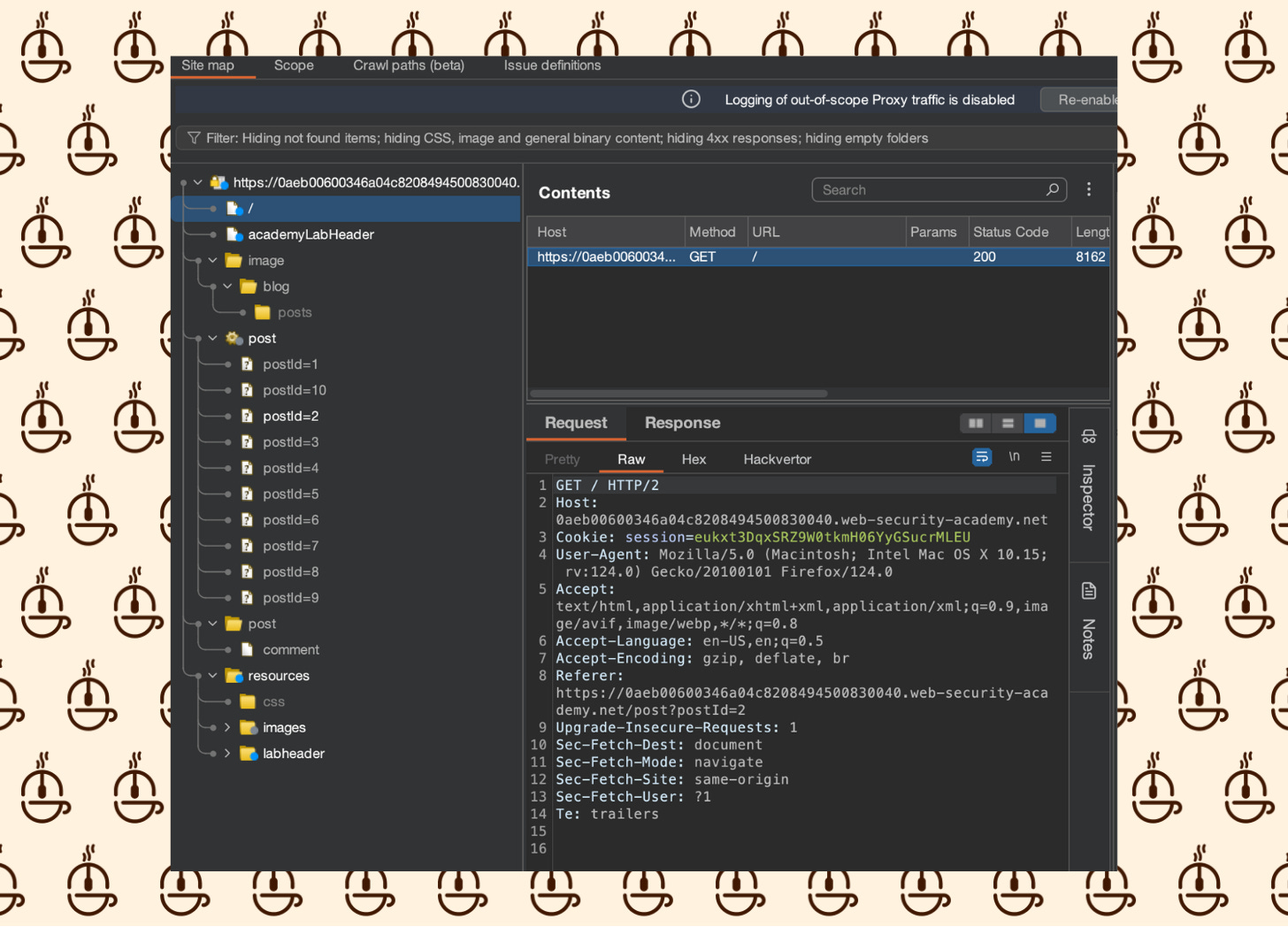The height and width of the screenshot is (927, 1288).
Task: Click the gear icon on post node
Action: pos(234,338)
